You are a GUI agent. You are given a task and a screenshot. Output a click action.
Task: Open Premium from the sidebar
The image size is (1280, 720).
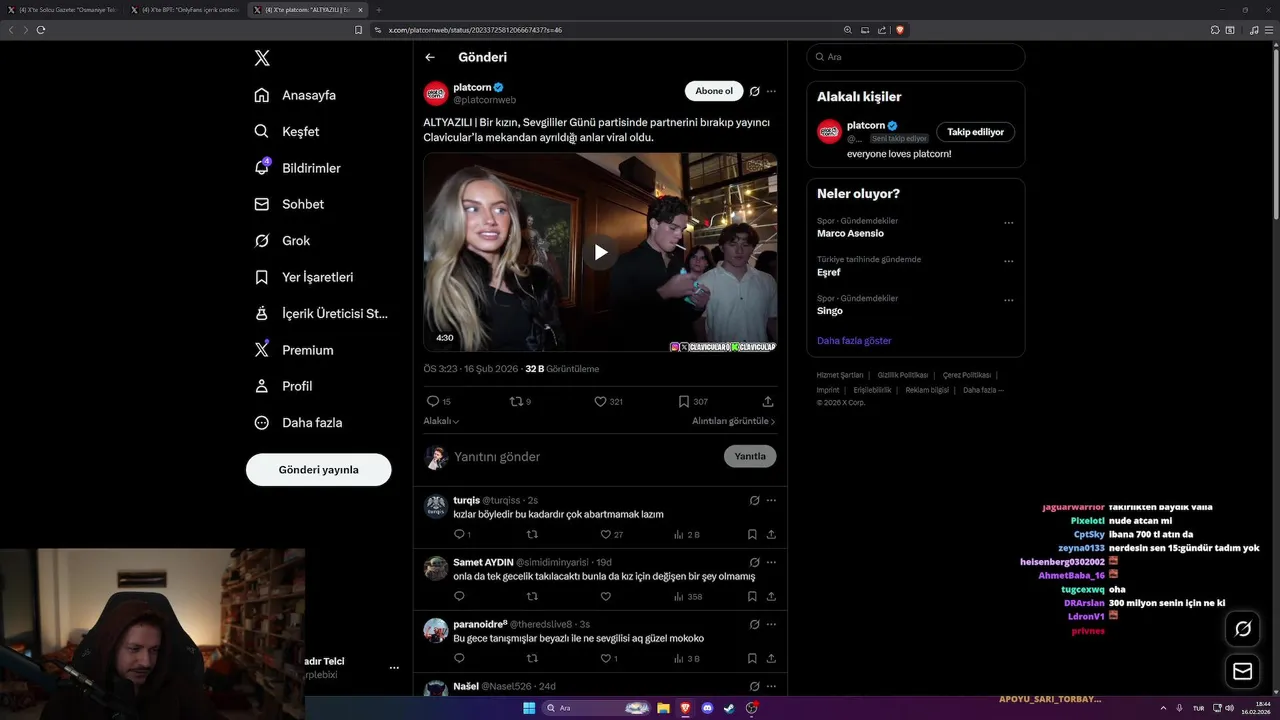coord(294,350)
